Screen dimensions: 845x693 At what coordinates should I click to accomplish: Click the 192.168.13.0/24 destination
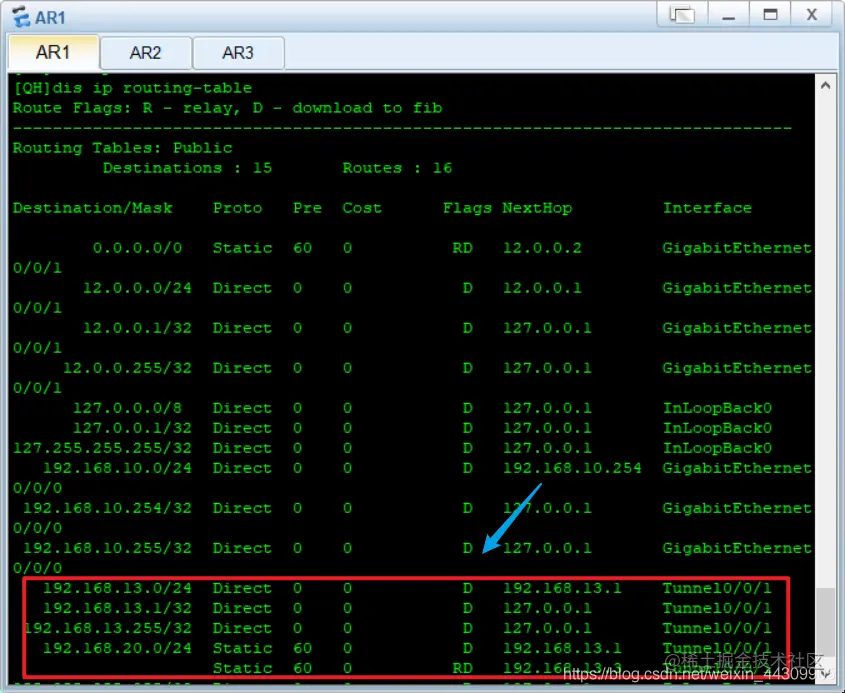pyautogui.click(x=117, y=588)
